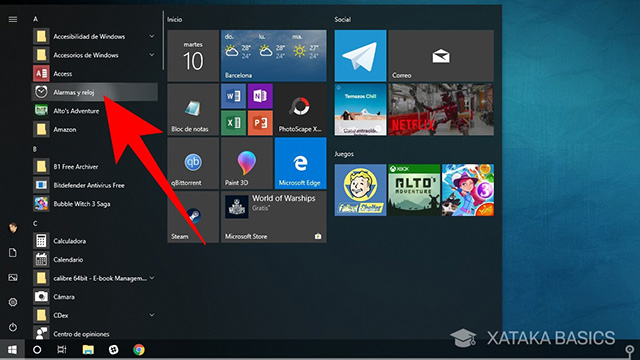Open Documents from Start sidebar

13,253
